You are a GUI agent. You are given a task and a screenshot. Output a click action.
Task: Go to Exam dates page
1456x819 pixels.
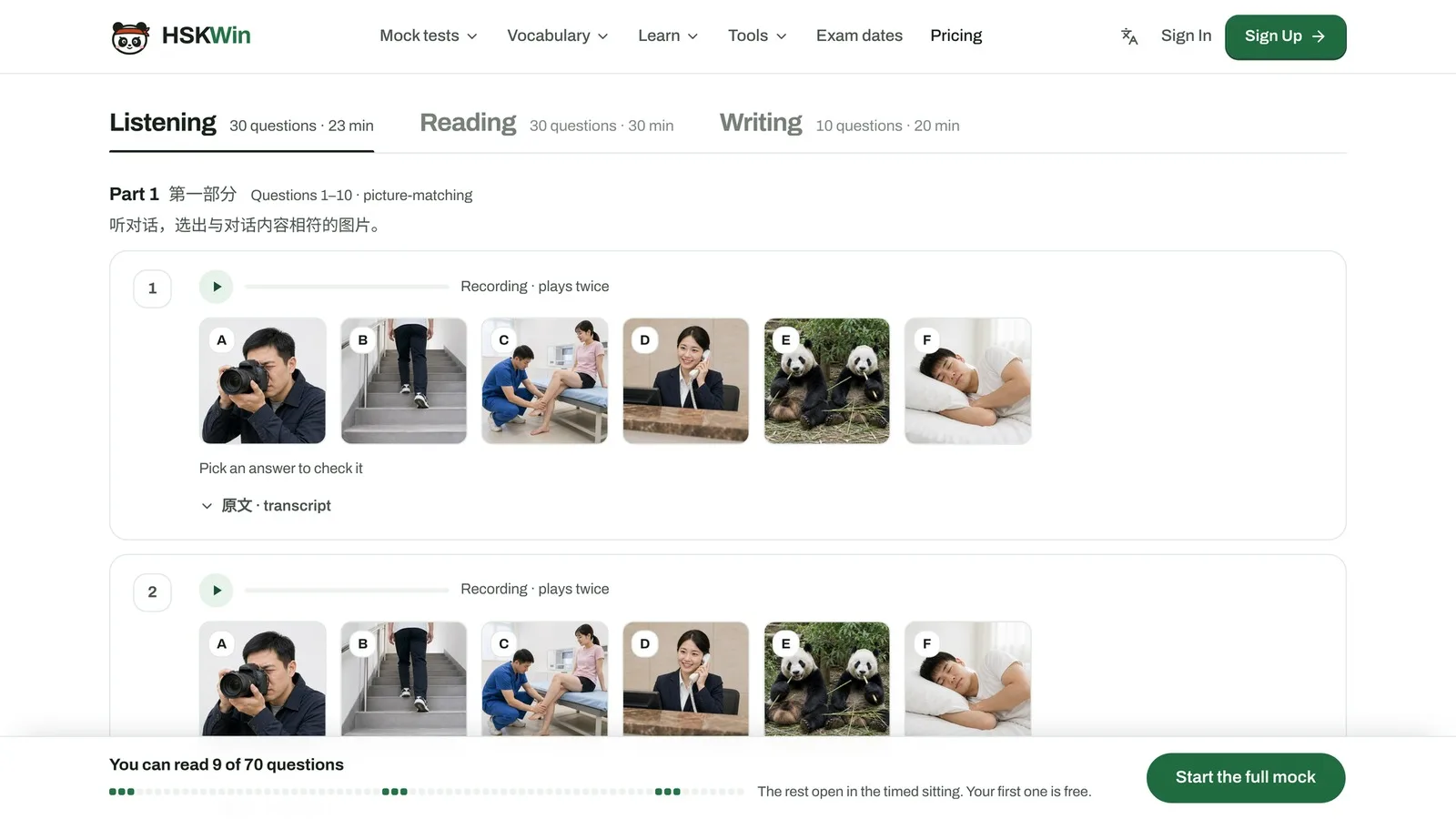pyautogui.click(x=859, y=36)
